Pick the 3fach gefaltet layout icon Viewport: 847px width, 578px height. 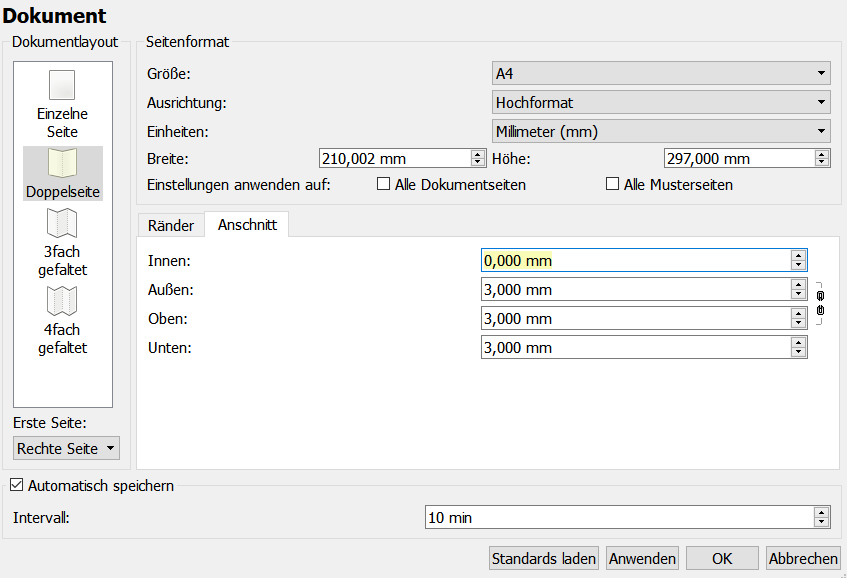[x=62, y=224]
